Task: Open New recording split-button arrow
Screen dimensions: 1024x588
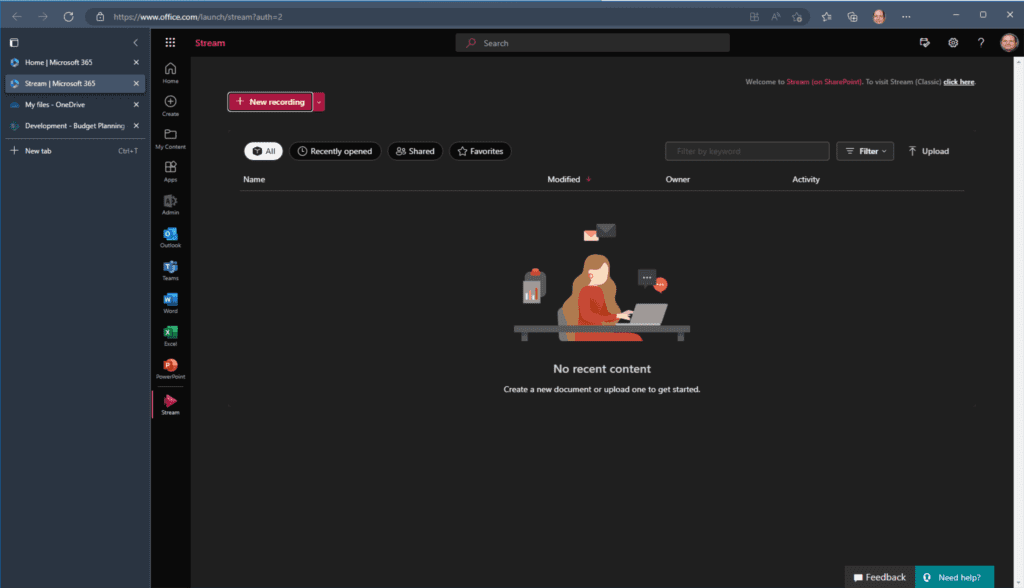Action: pos(318,101)
